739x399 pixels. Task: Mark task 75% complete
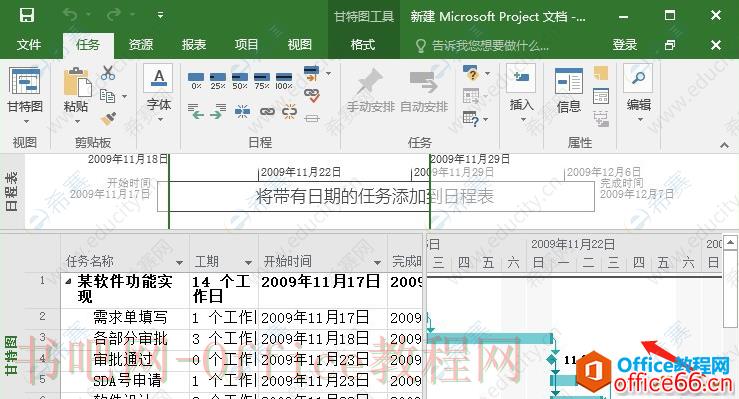coord(262,81)
